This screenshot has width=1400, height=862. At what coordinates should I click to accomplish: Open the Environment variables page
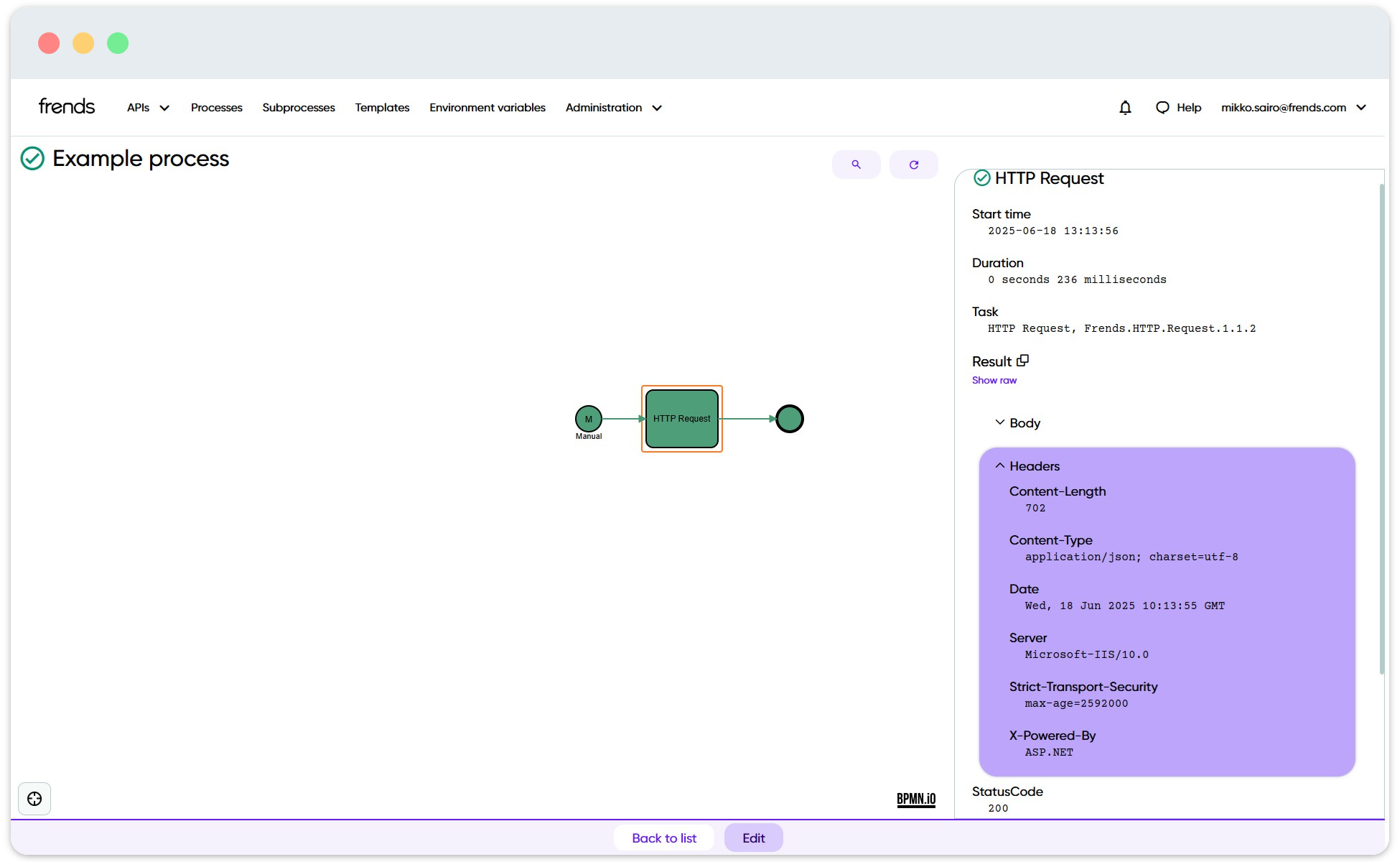coord(487,108)
